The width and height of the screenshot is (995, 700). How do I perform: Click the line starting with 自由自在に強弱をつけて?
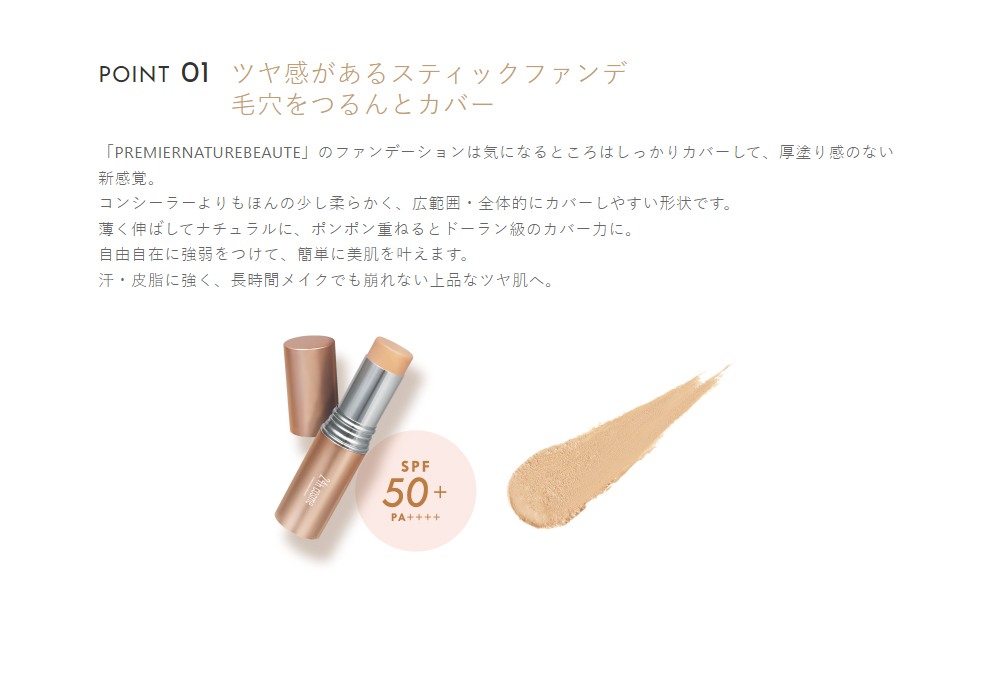click(284, 254)
